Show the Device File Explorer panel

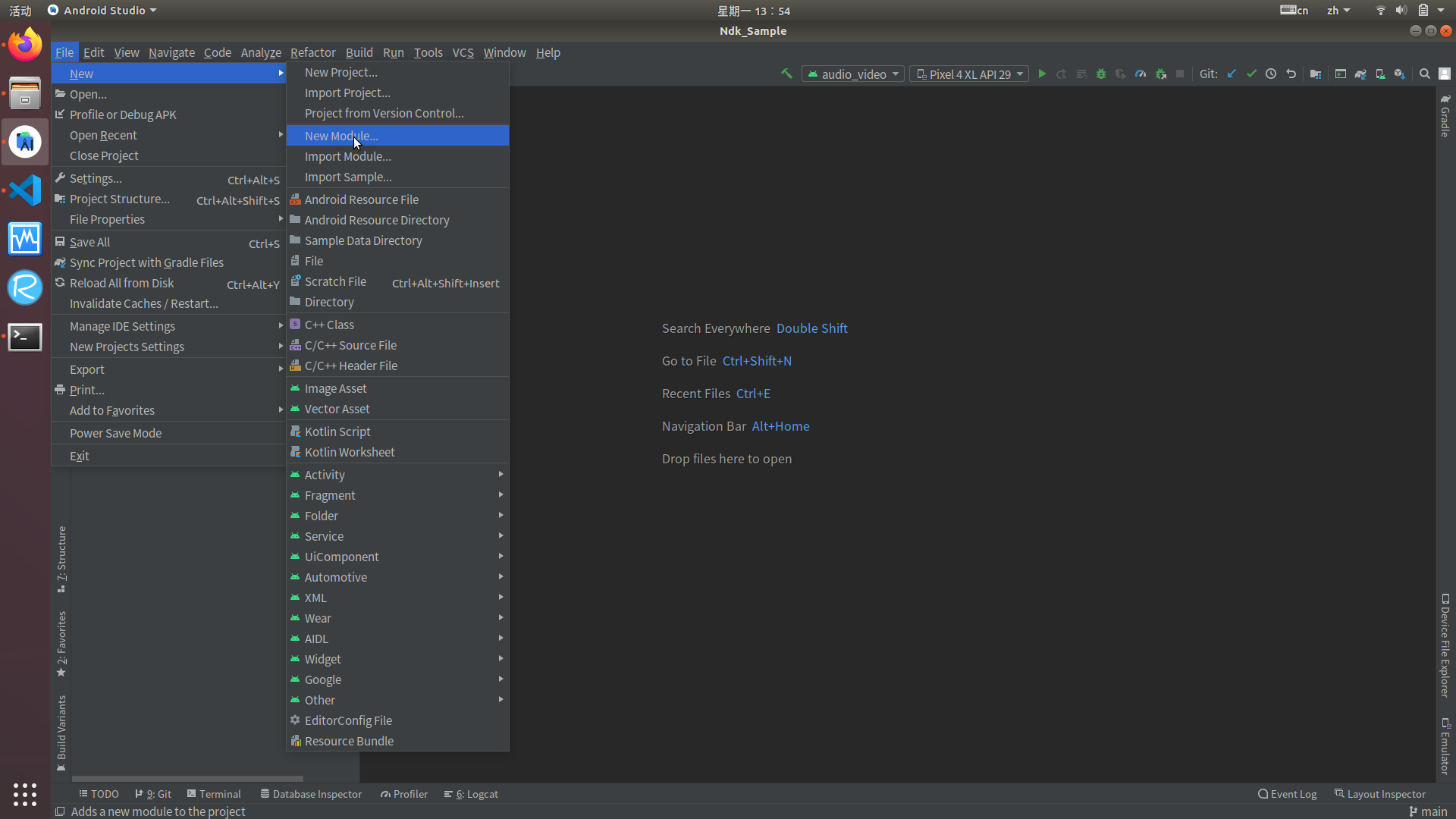coord(1445,648)
